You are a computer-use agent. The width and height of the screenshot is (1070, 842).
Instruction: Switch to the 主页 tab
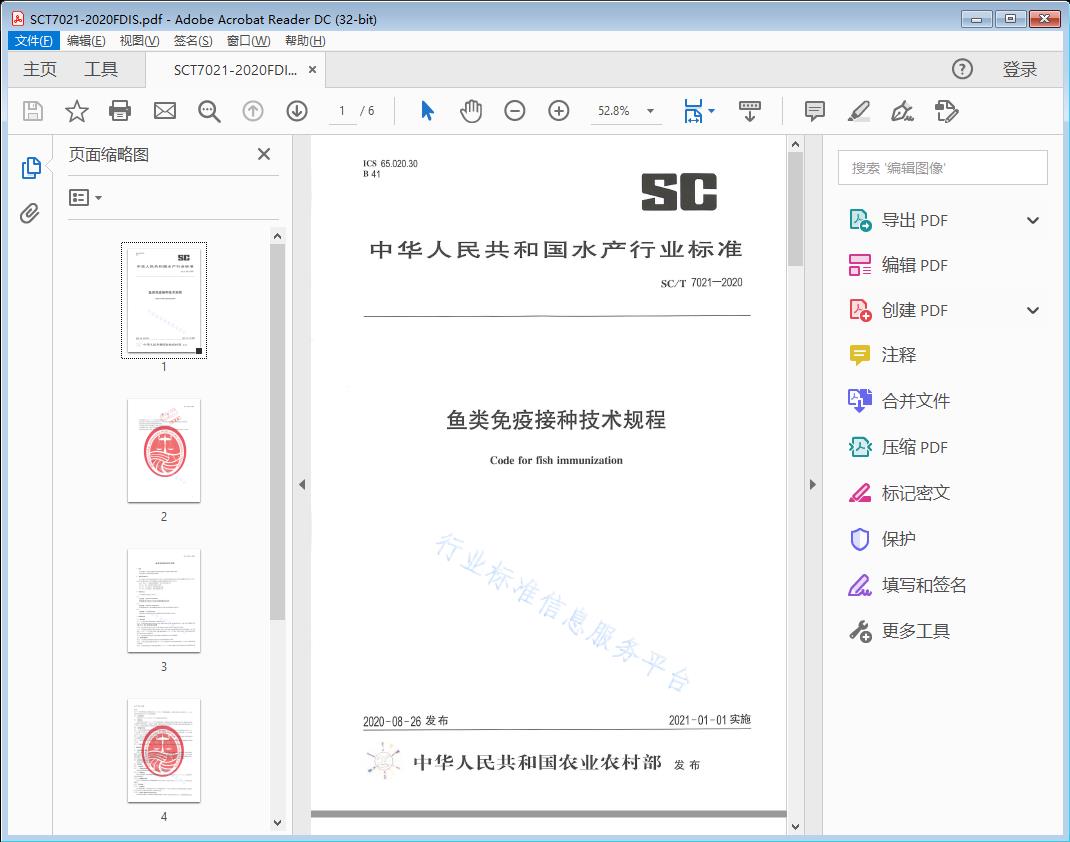tap(39, 69)
